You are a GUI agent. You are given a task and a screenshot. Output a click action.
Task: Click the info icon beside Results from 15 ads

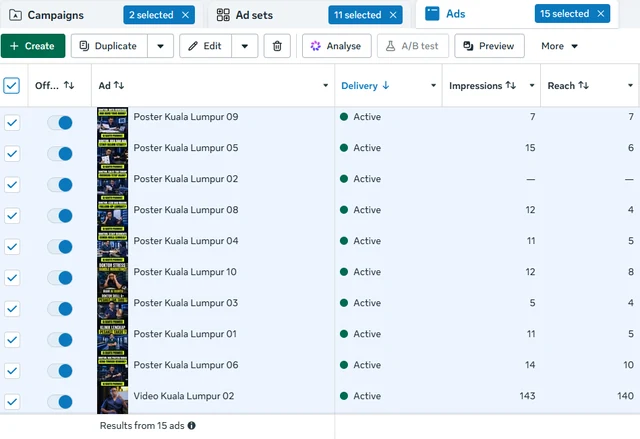[191, 426]
